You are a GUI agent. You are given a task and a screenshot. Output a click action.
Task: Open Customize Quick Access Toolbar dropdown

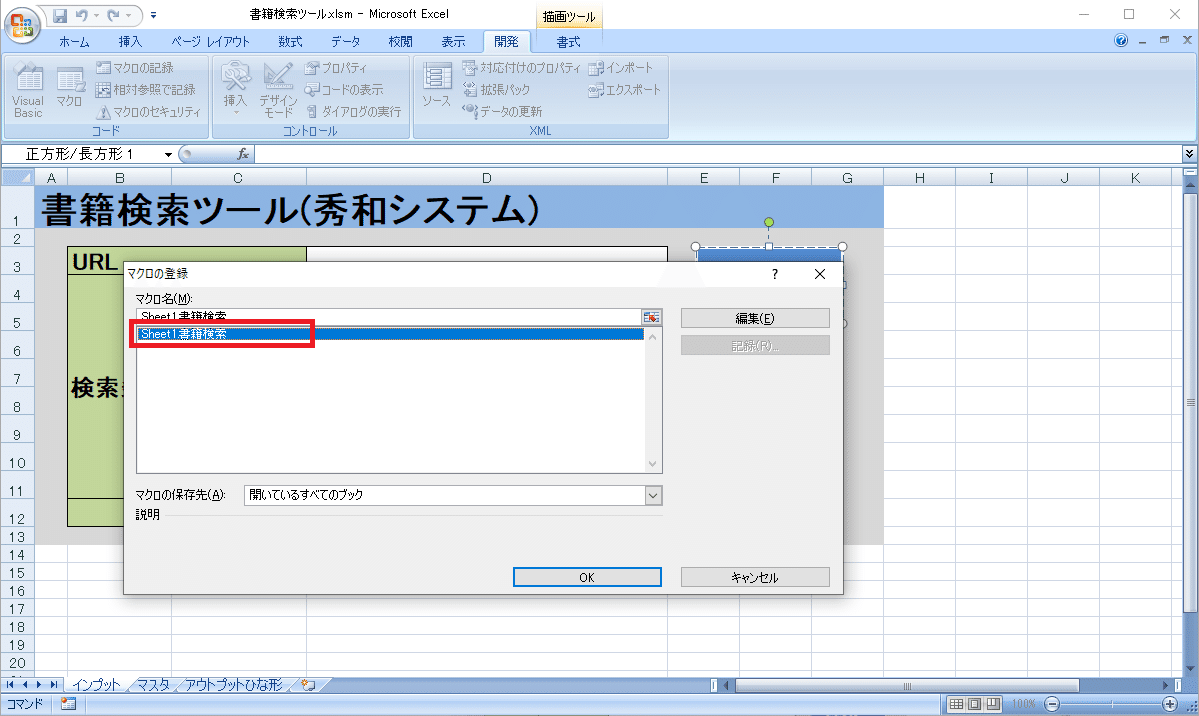153,15
